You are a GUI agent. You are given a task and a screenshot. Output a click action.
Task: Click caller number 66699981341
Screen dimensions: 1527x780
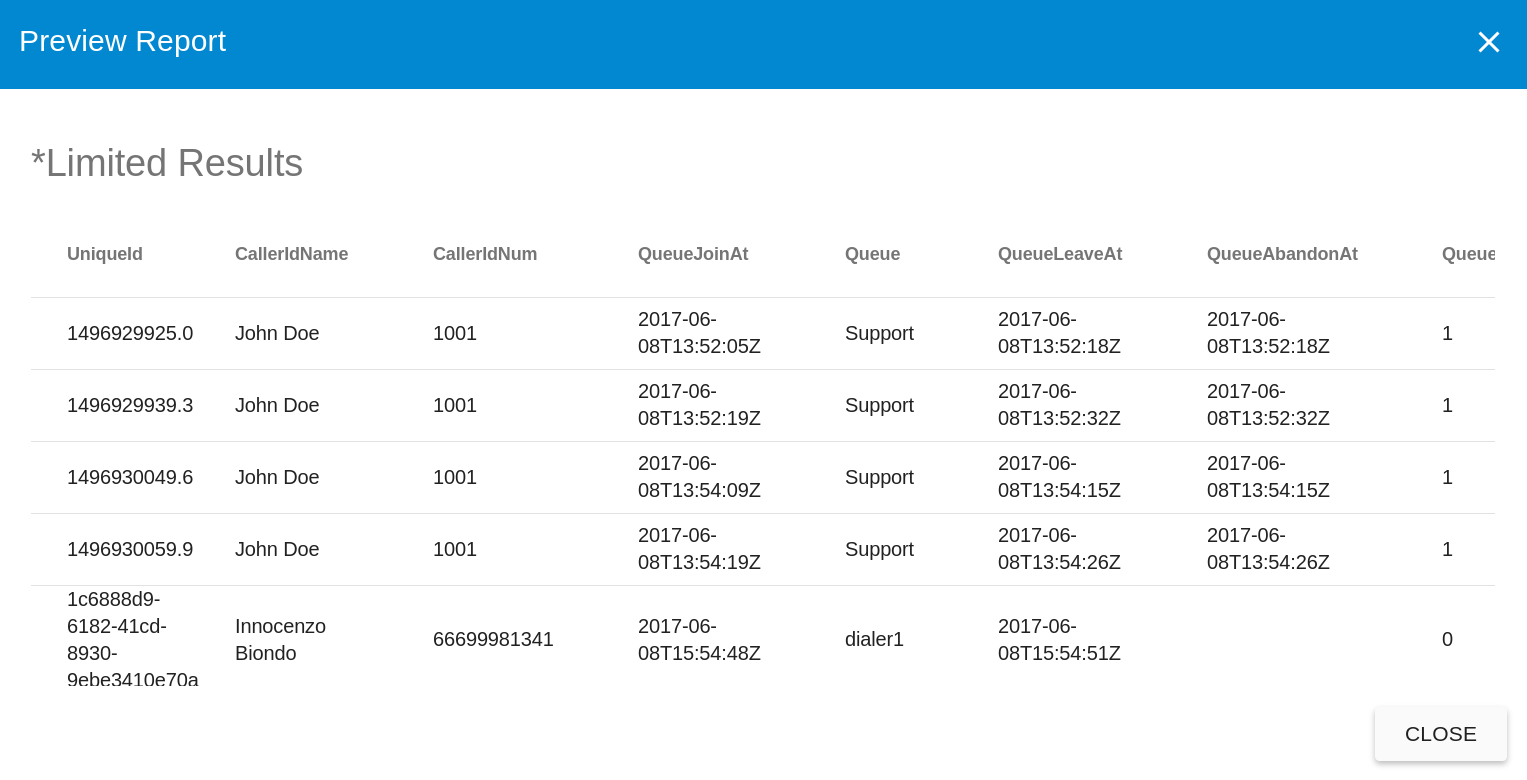[493, 639]
